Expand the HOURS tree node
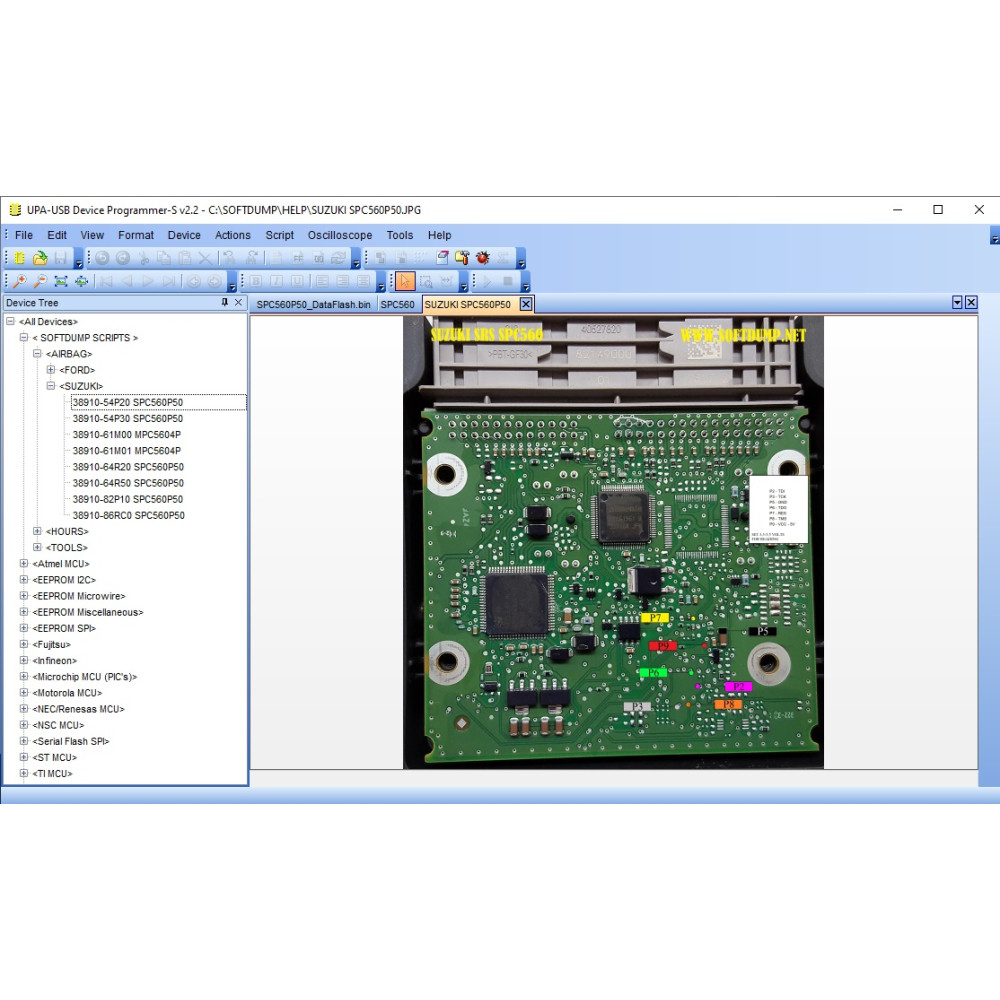 click(37, 531)
